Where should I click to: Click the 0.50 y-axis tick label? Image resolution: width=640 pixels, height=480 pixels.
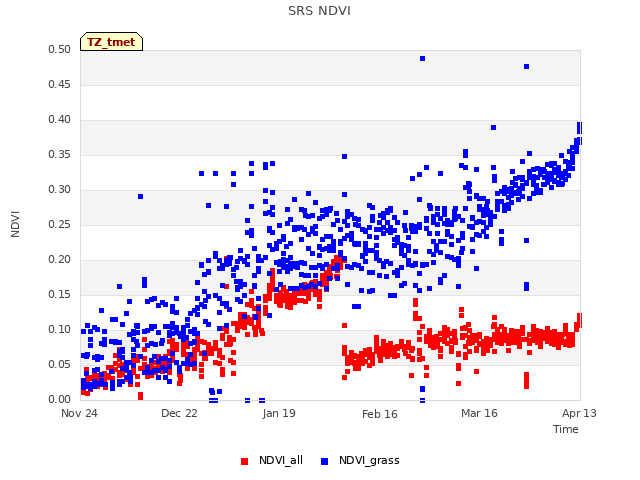(x=59, y=49)
